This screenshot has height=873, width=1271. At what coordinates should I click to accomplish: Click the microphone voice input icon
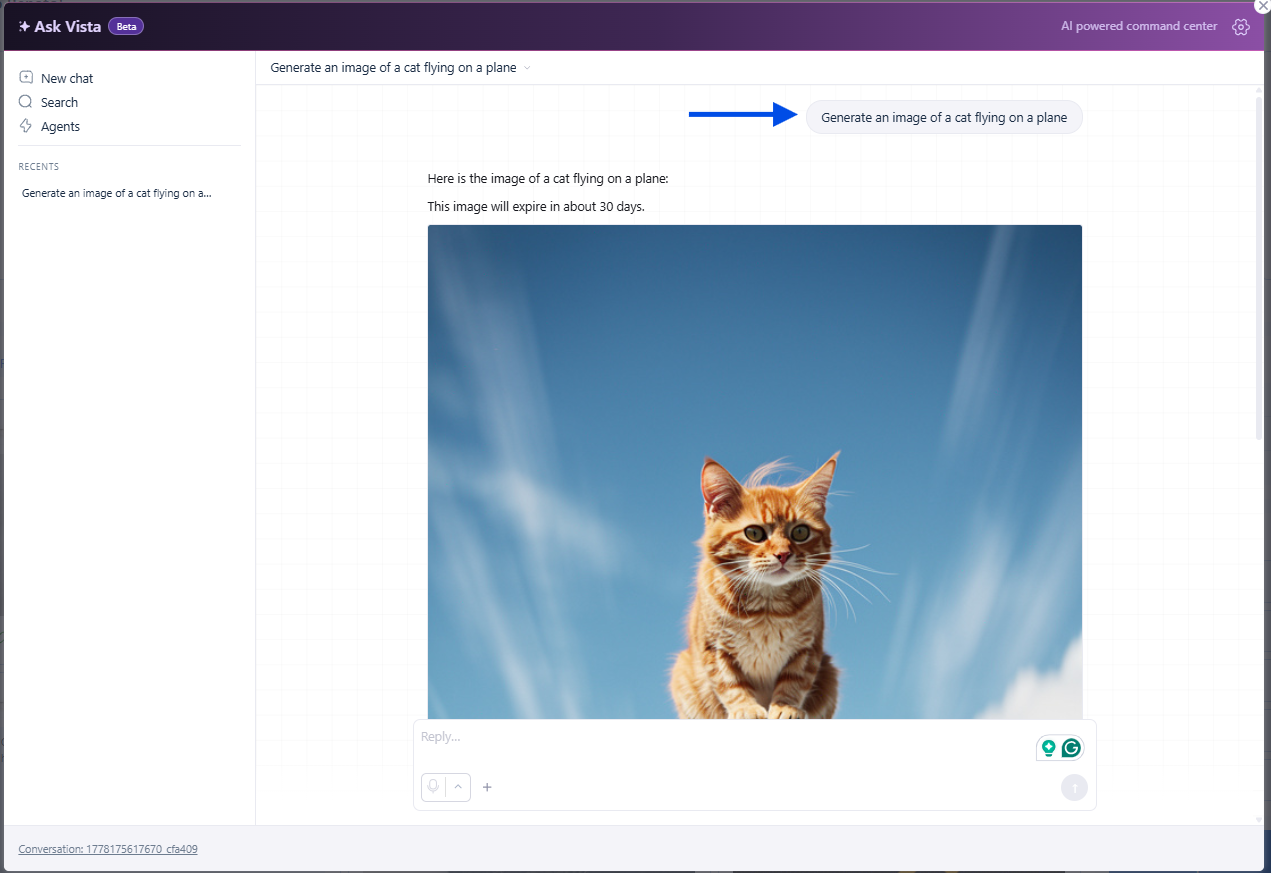click(433, 787)
